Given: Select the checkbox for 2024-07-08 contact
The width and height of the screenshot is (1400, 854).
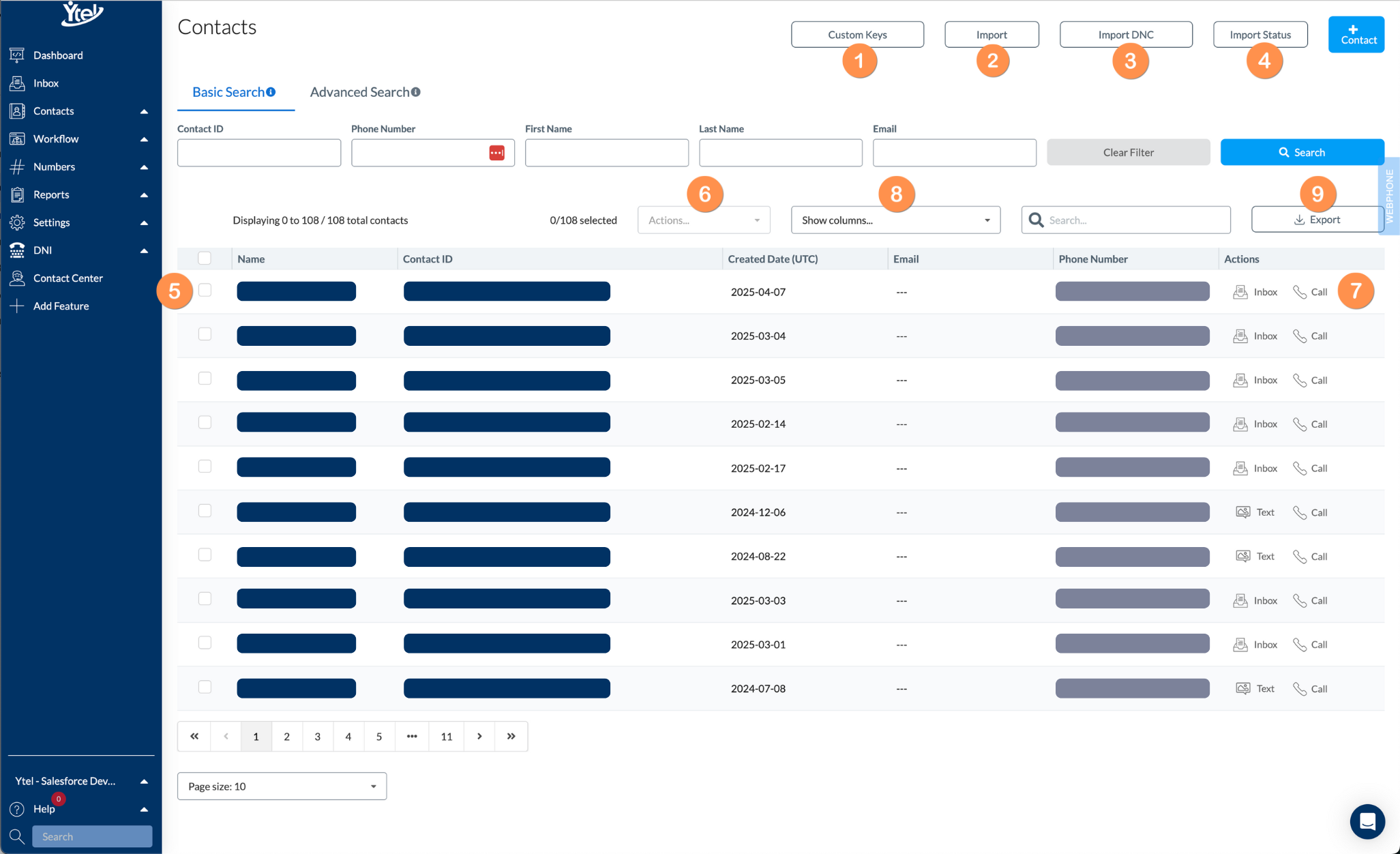Looking at the screenshot, I should tap(205, 687).
